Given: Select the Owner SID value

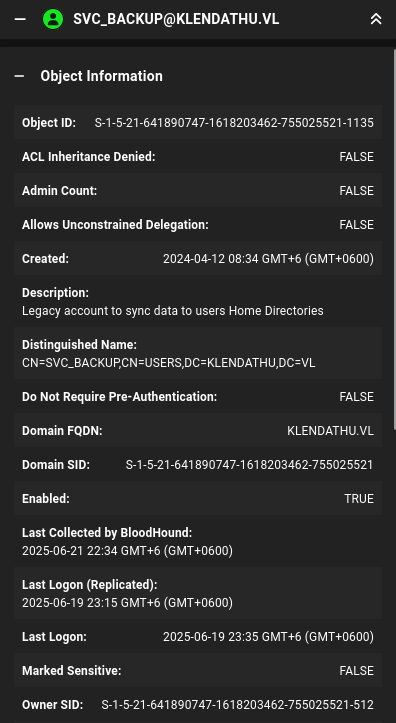Looking at the screenshot, I should pos(237,705).
